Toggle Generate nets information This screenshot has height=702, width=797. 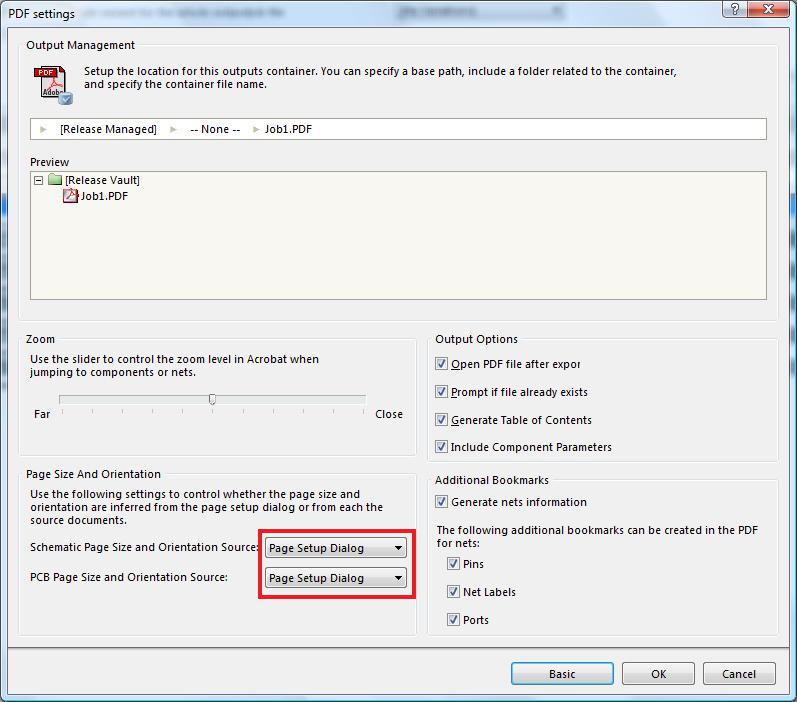point(441,502)
